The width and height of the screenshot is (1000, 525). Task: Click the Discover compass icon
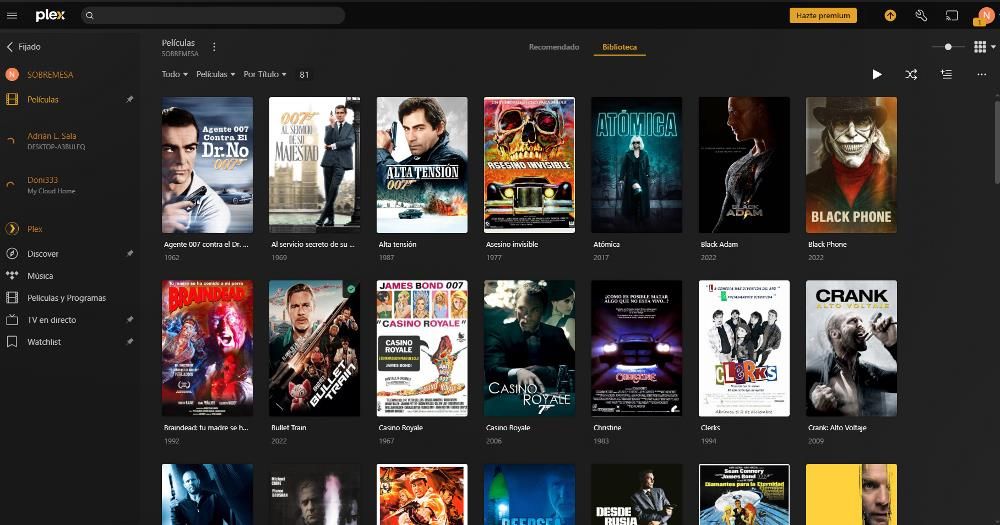(x=11, y=254)
